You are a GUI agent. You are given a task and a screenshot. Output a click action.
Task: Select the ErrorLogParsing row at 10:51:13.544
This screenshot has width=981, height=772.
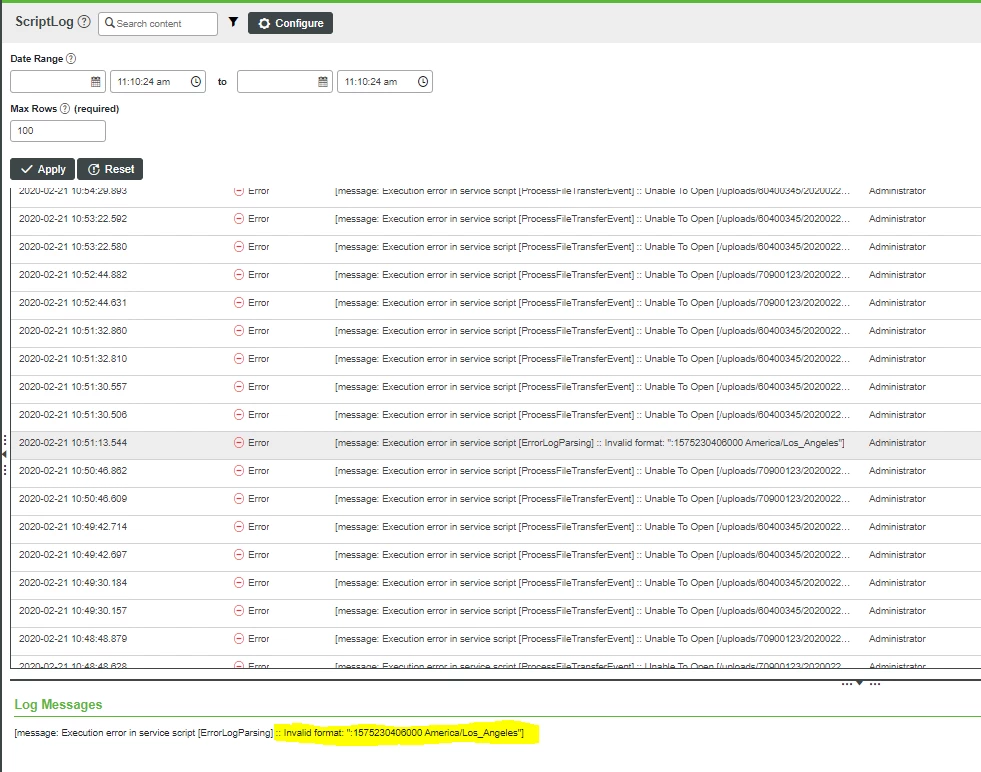pyautogui.click(x=496, y=443)
